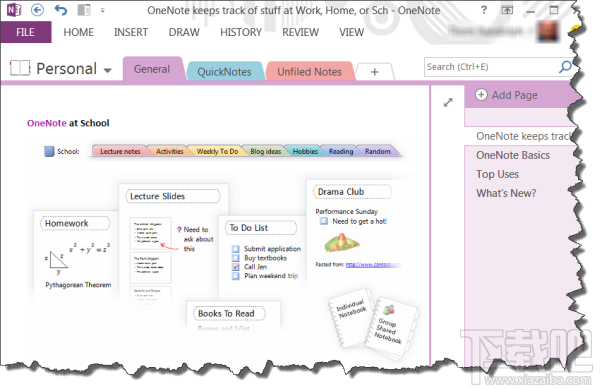Switch to the HOME ribbon tab
This screenshot has width=600, height=390.
pos(78,32)
